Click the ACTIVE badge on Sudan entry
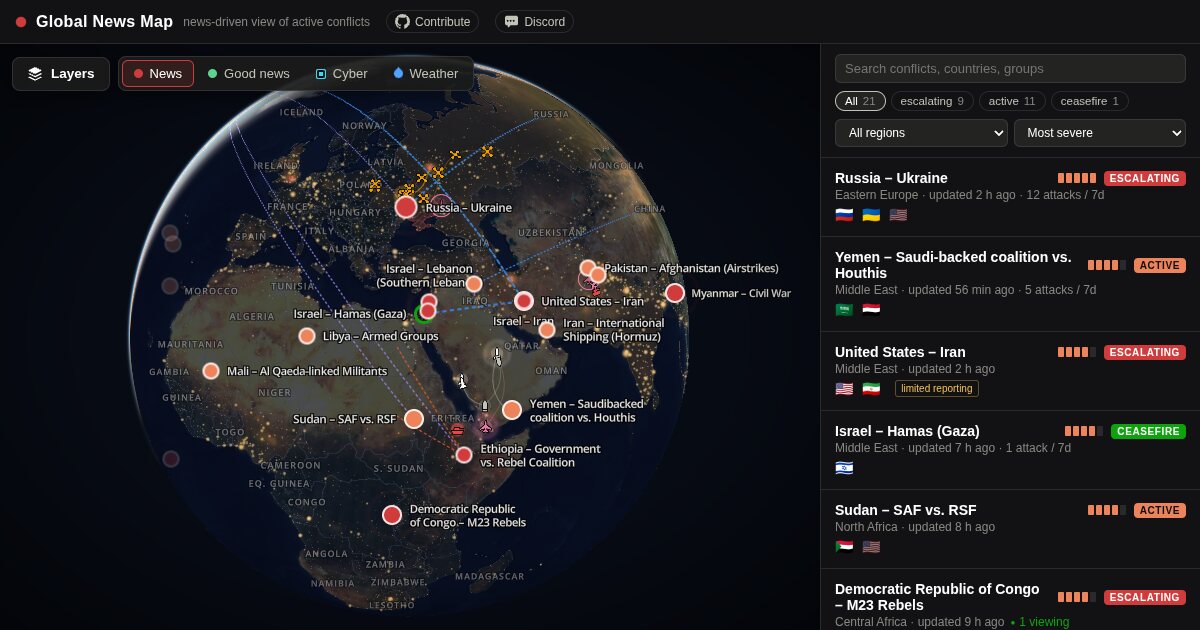 pos(1160,510)
